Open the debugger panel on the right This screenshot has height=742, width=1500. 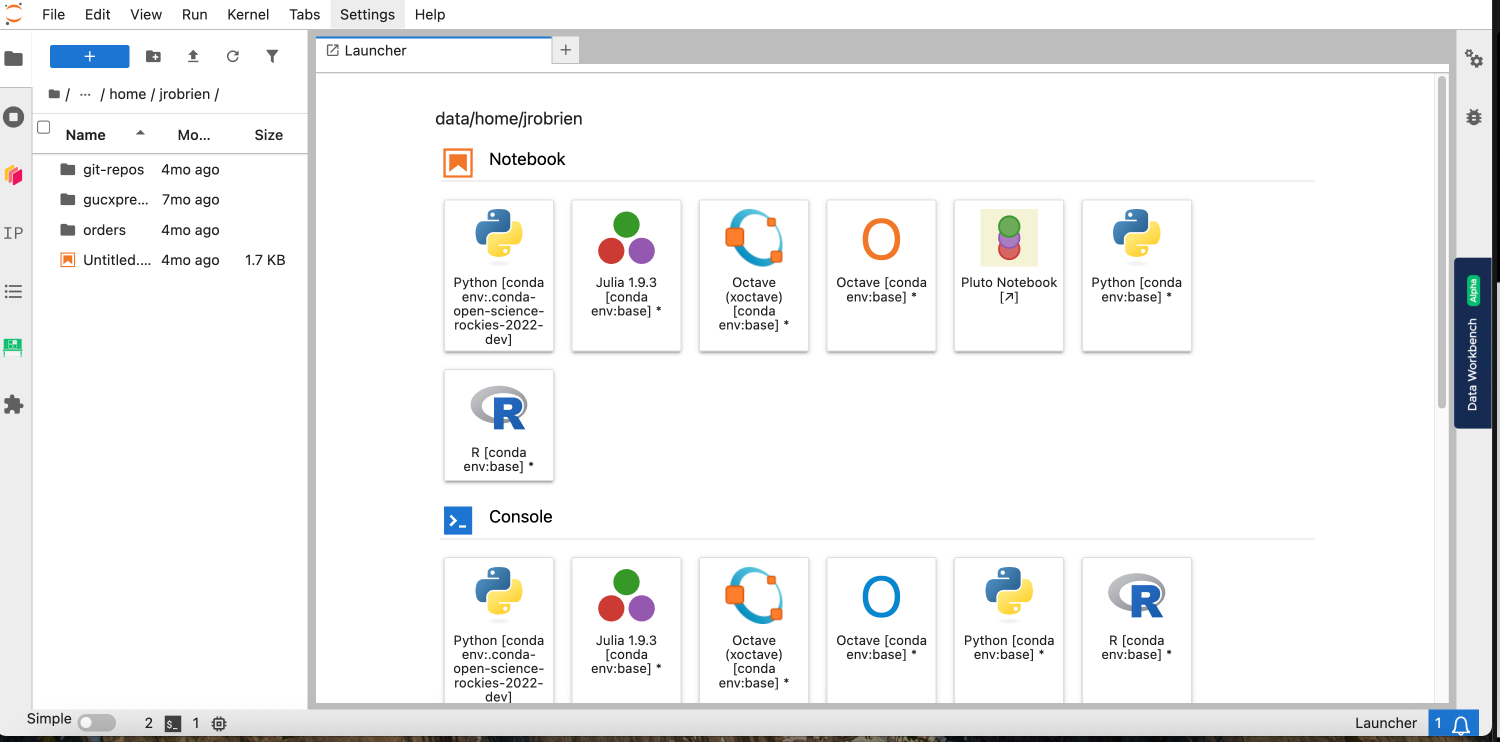(x=1474, y=116)
